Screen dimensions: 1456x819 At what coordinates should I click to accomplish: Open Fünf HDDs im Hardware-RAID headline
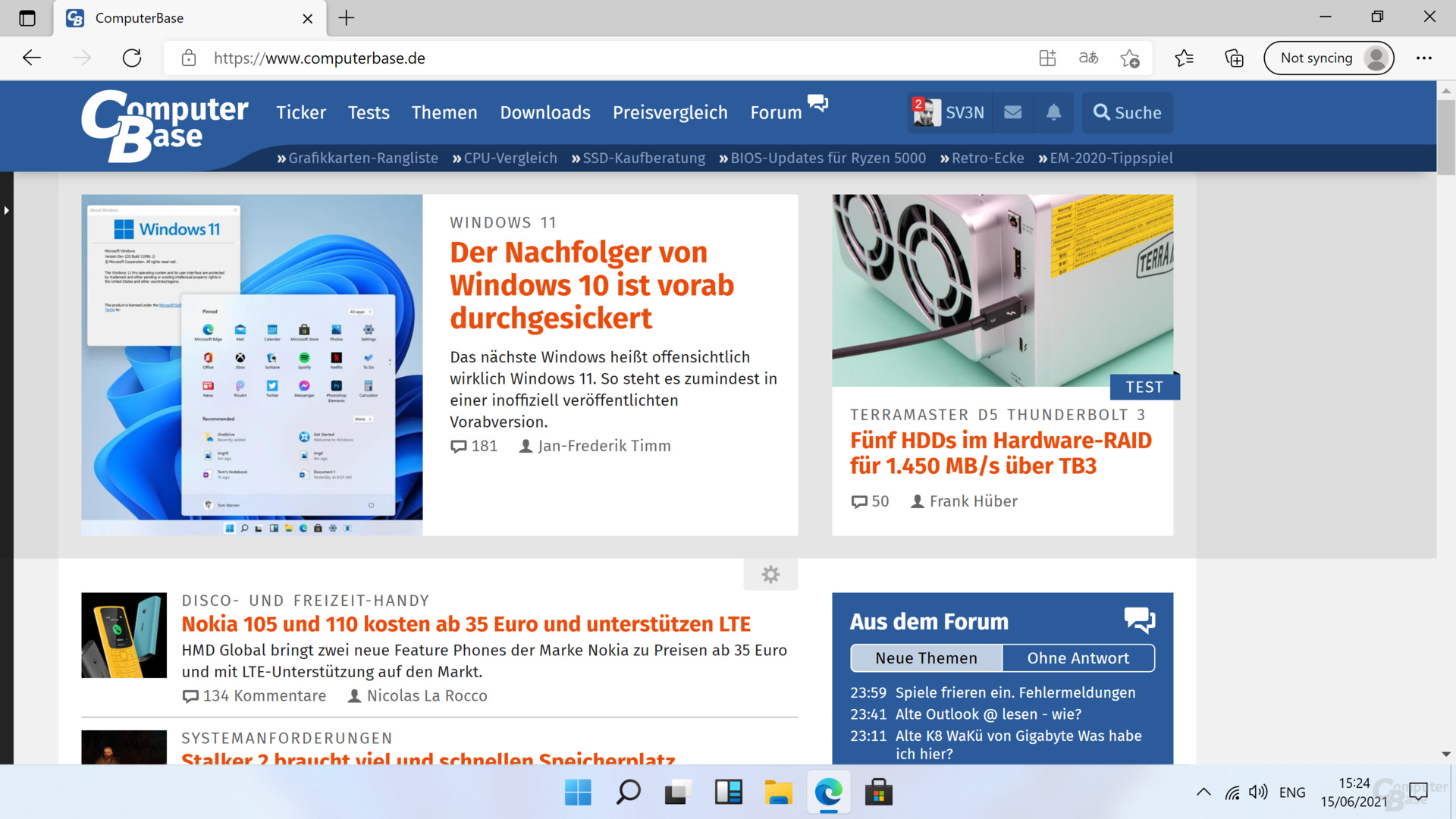click(x=1001, y=453)
